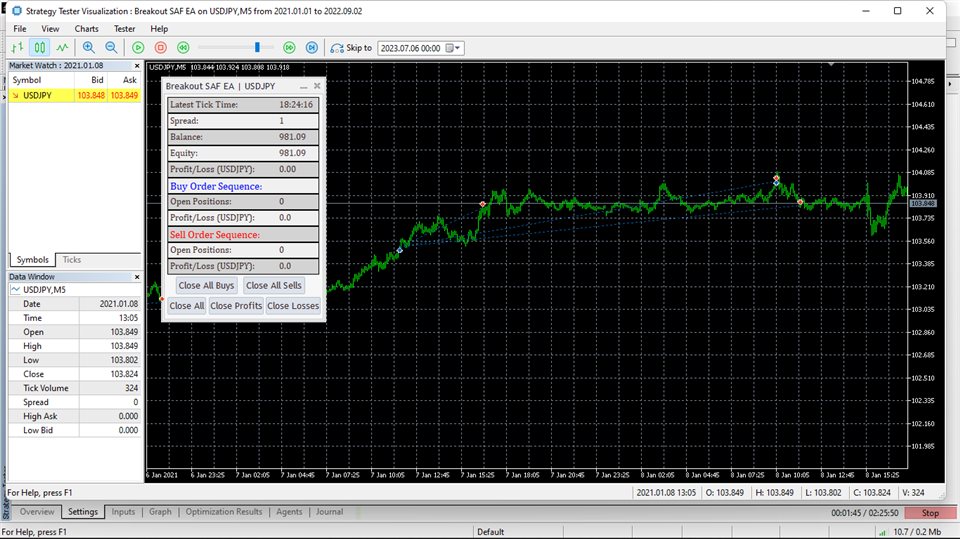Click the Date value 2021.01.08
This screenshot has width=960, height=539.
118,304
